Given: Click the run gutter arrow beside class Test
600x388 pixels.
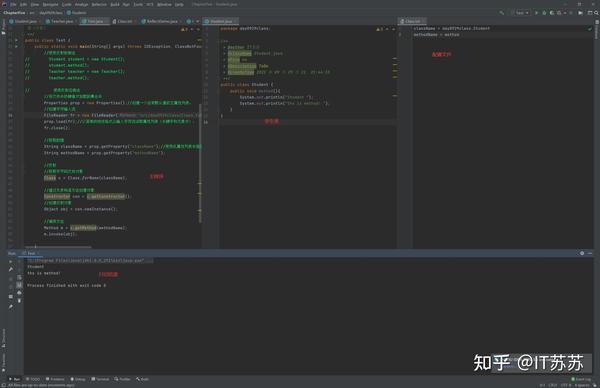Looking at the screenshot, I should [x=16, y=40].
